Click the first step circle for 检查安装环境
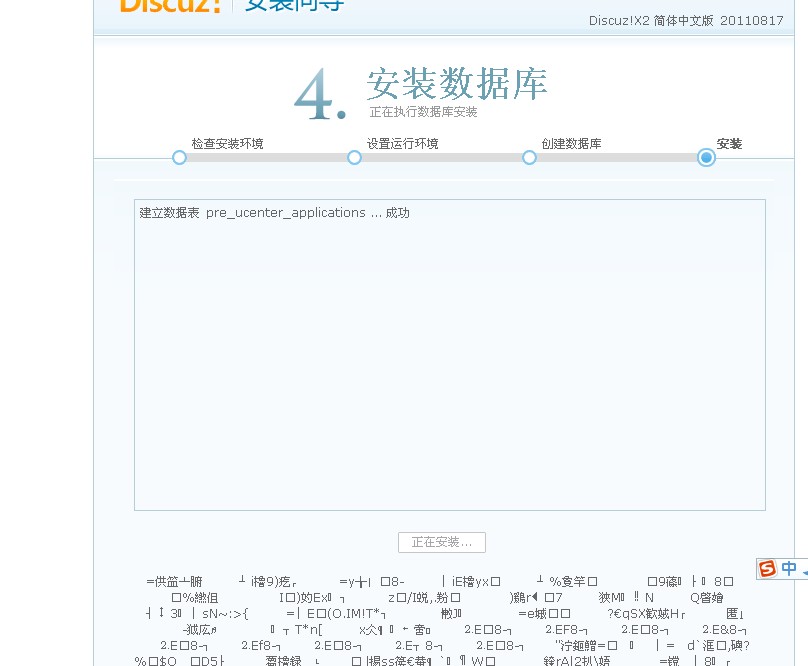The width and height of the screenshot is (808, 666). pos(179,157)
